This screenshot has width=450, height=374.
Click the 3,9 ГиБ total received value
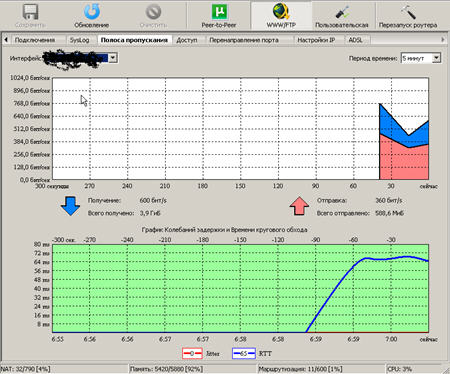(150, 213)
